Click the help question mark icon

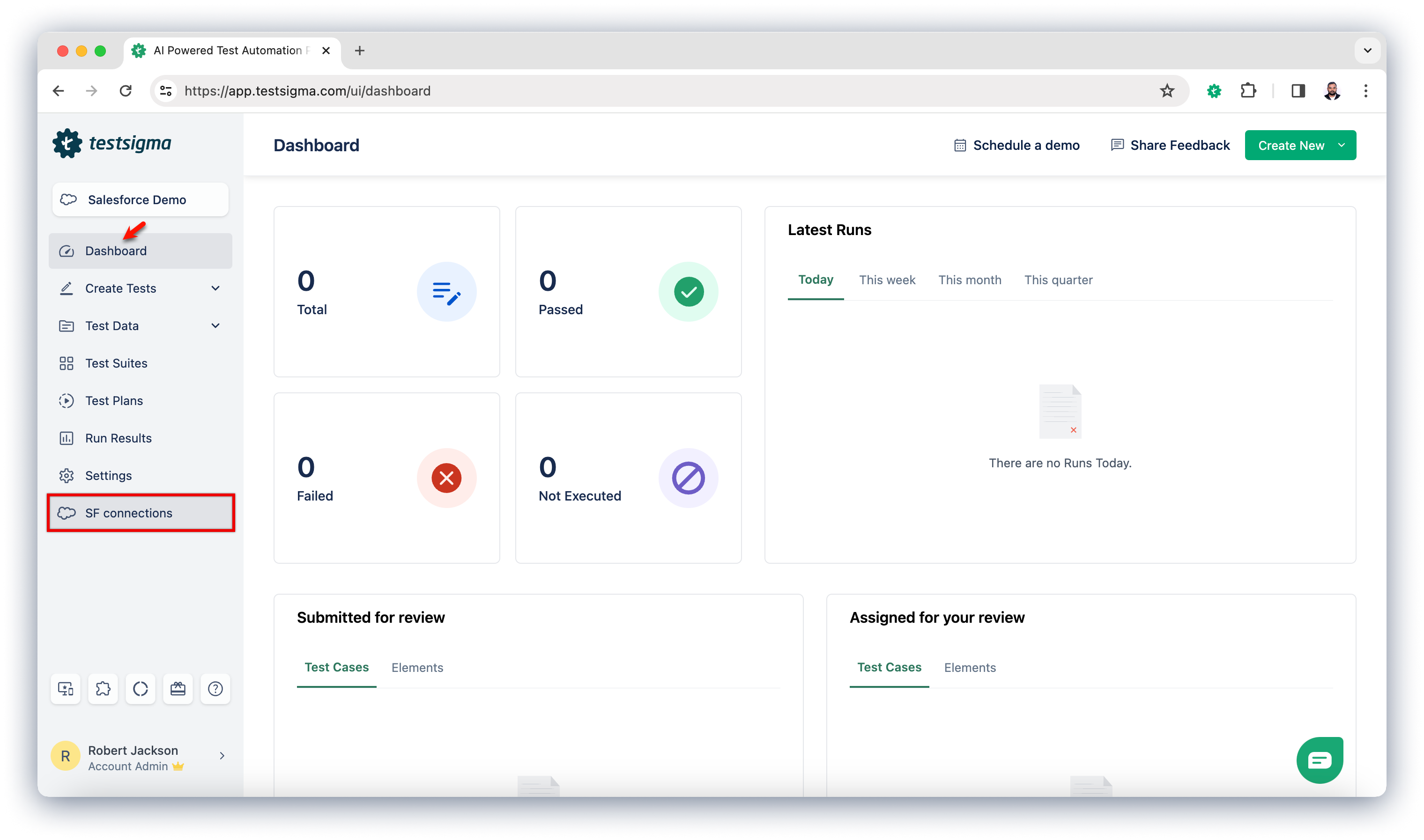click(215, 689)
